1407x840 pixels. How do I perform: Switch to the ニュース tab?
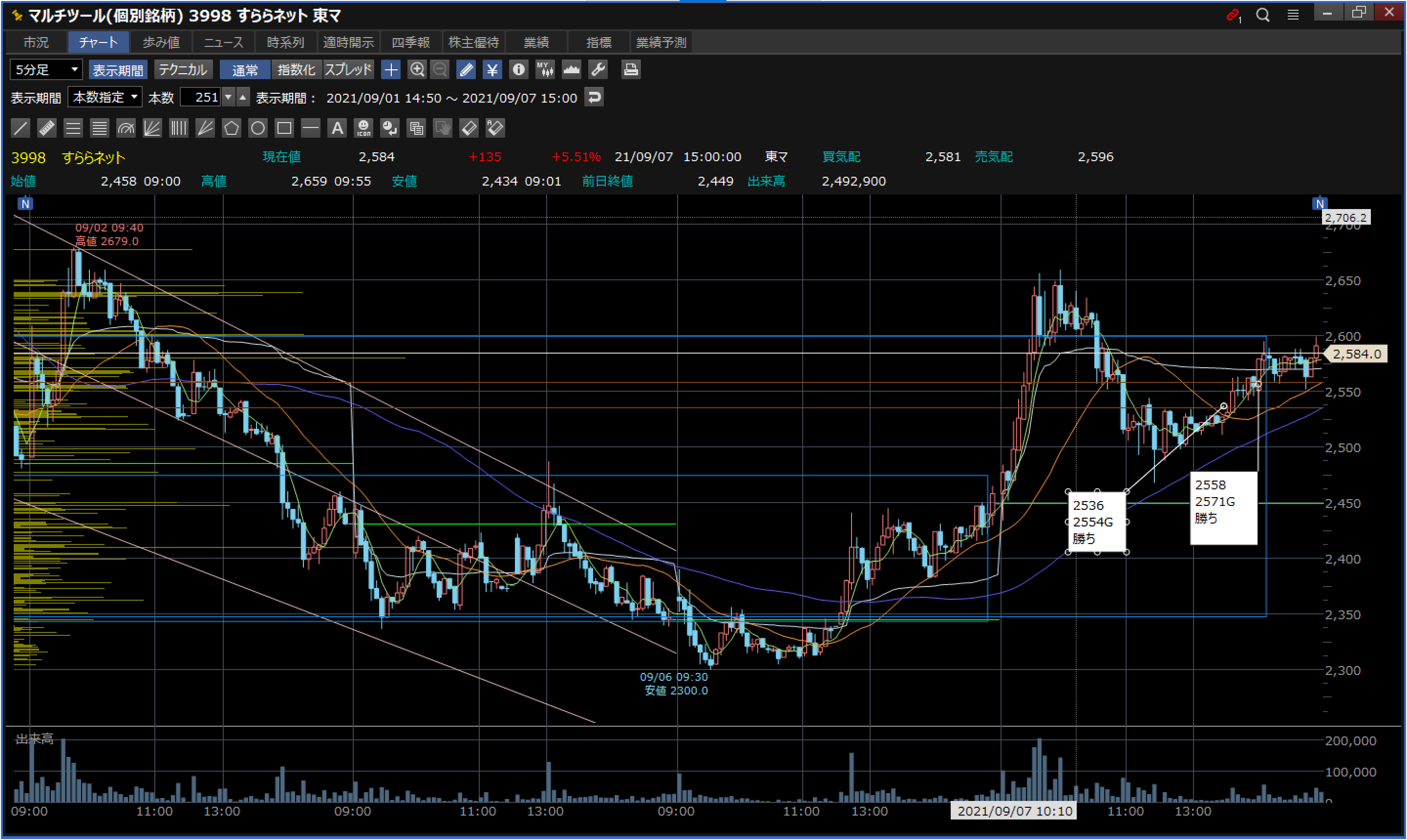point(223,42)
